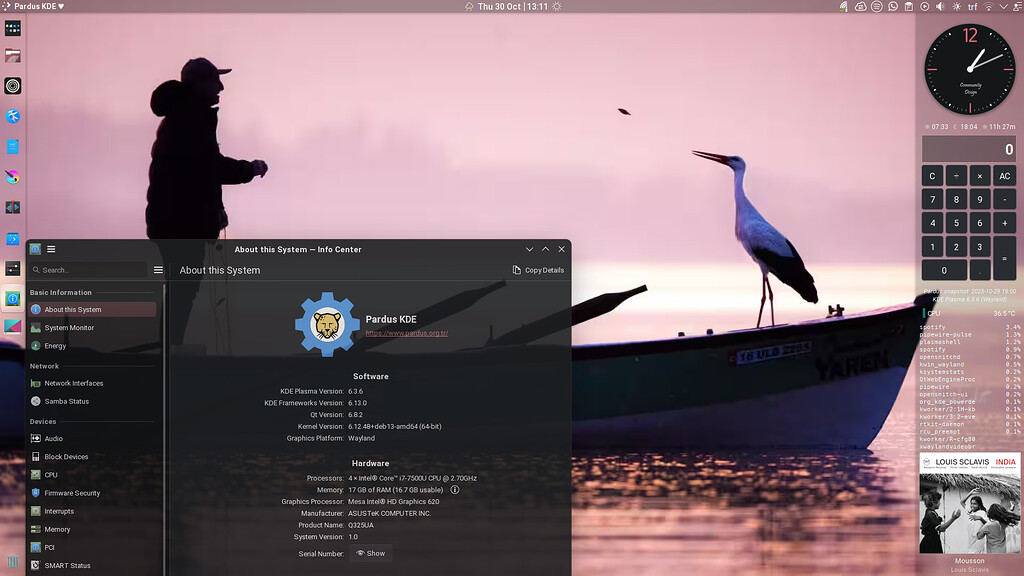This screenshot has height=576, width=1024.
Task: Open the Wi-Fi network tray icon
Action: (x=989, y=6)
